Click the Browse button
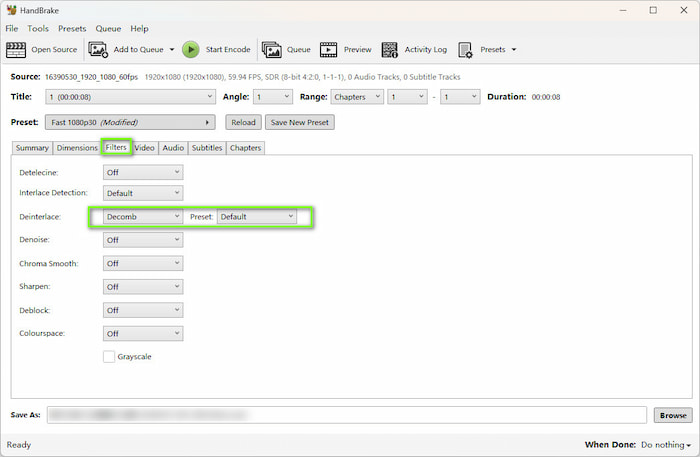Image resolution: width=700 pixels, height=457 pixels. [673, 415]
